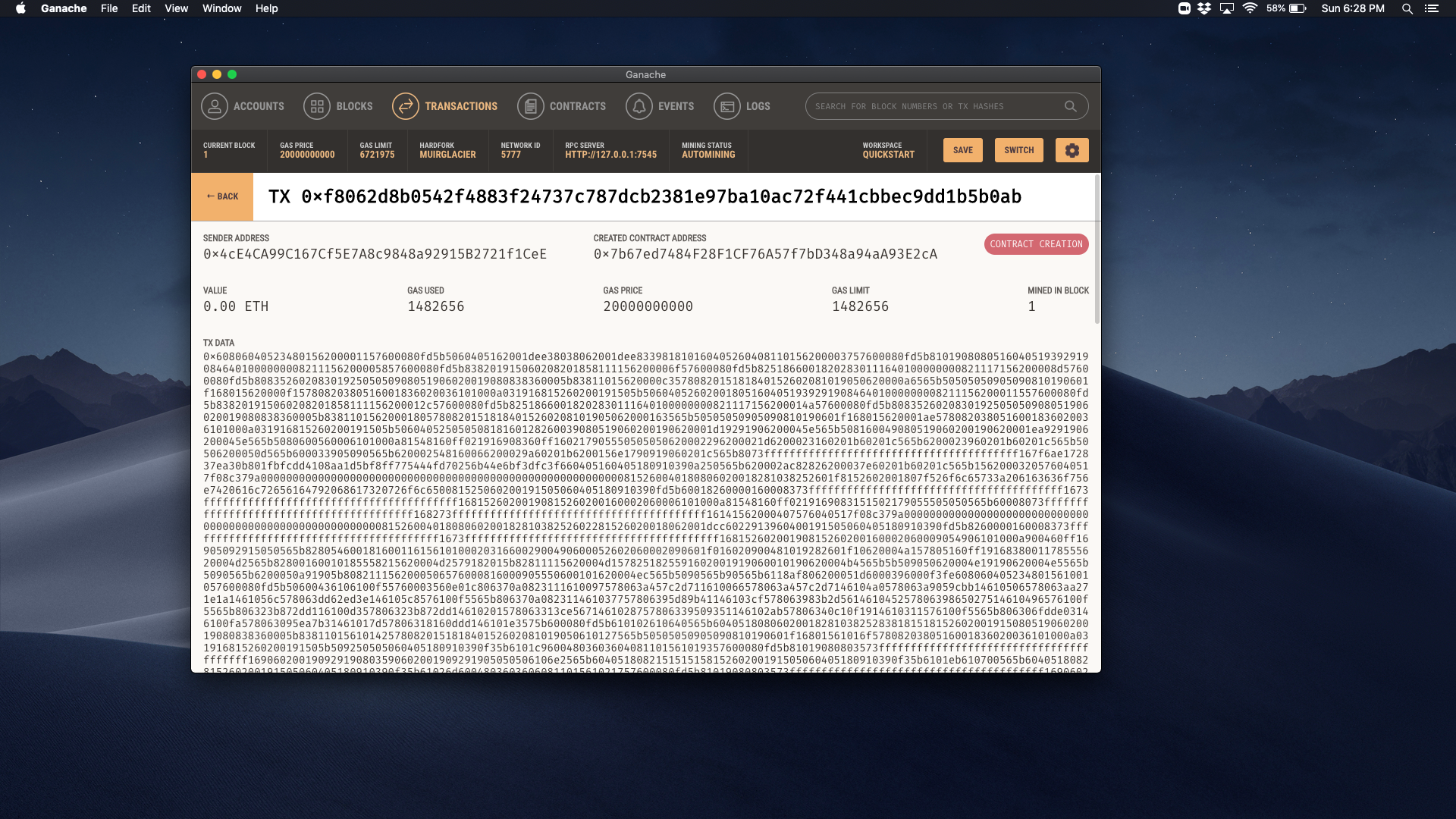Screen dimensions: 1456x819
Task: Open settings with the gear icon
Action: [1072, 150]
